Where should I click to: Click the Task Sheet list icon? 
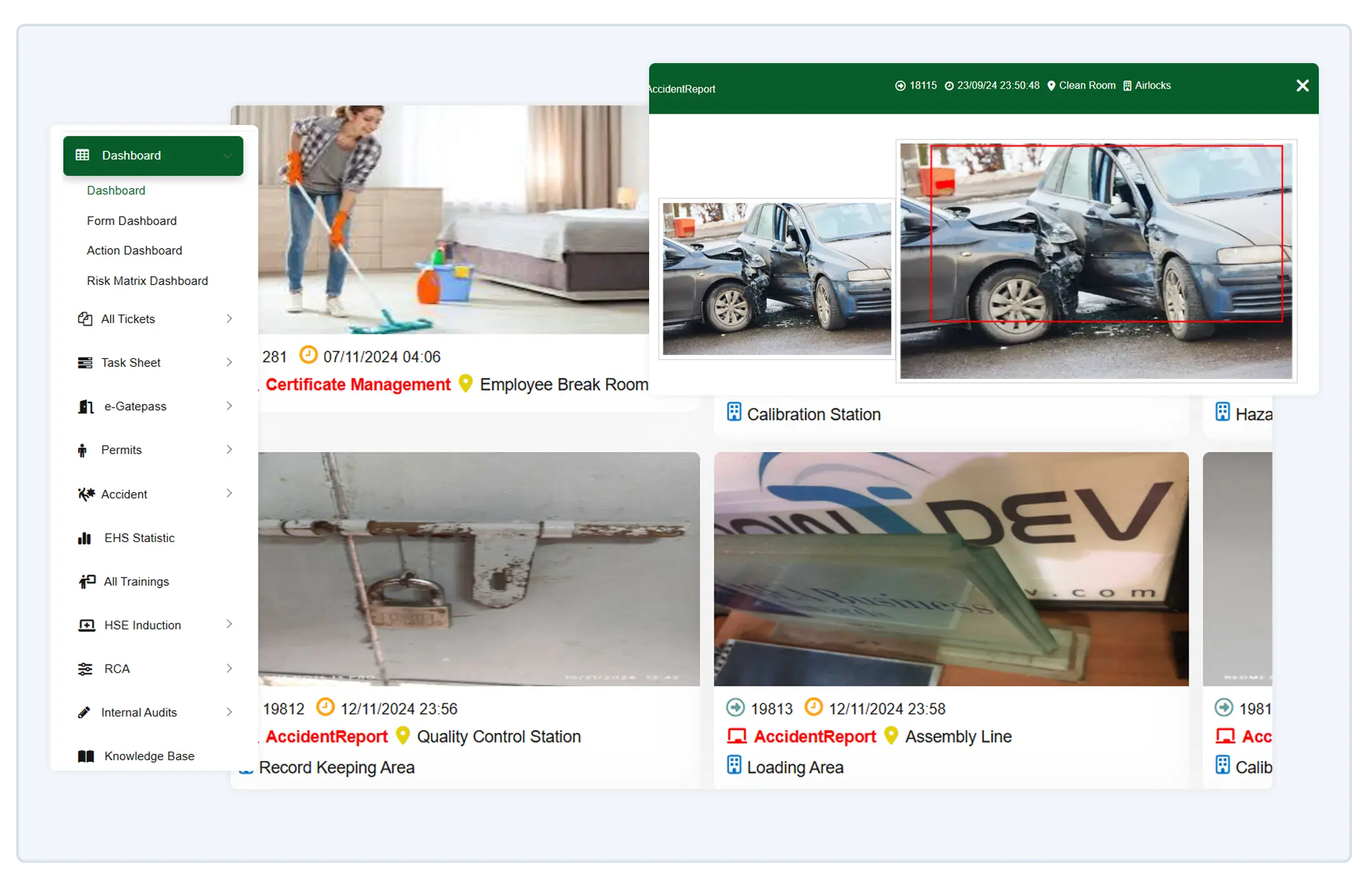coord(85,363)
